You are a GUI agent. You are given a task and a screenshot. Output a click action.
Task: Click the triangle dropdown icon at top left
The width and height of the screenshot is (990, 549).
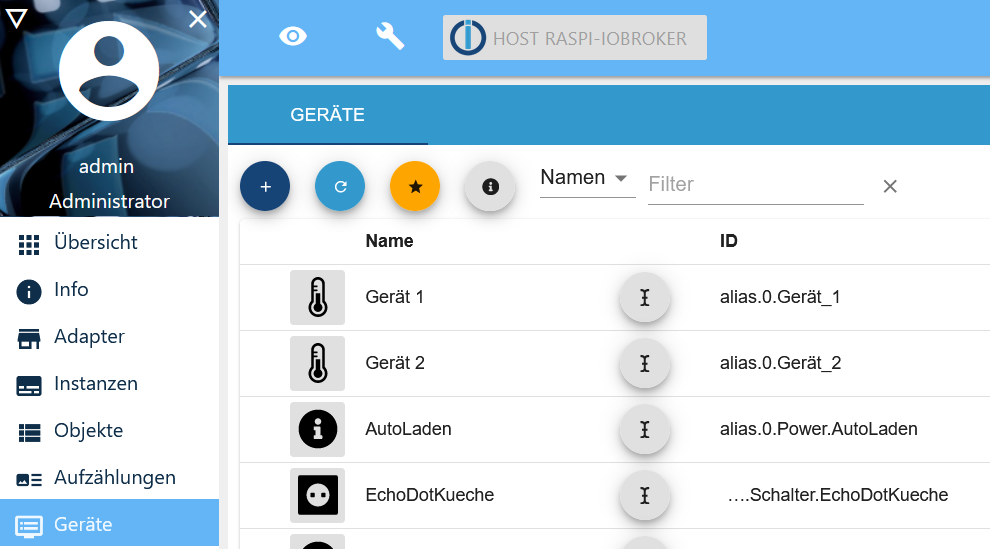16,19
